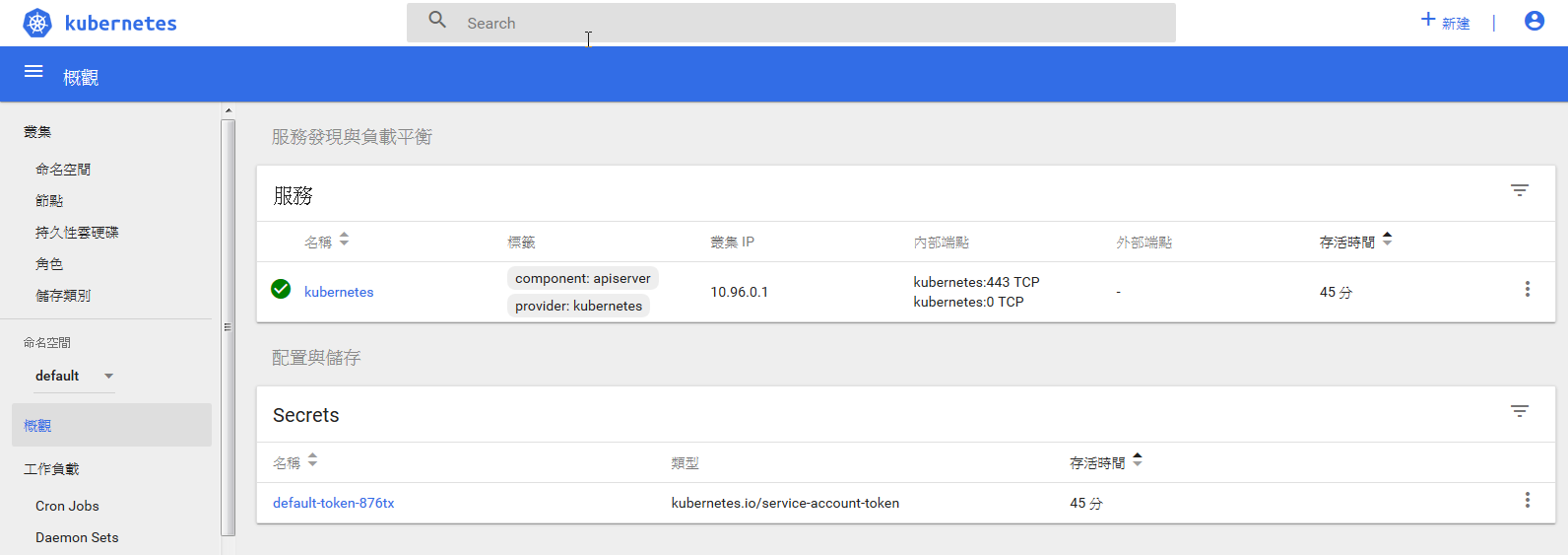The image size is (1568, 555).
Task: Sort Secrets by 名稱 arrow
Action: [312, 460]
